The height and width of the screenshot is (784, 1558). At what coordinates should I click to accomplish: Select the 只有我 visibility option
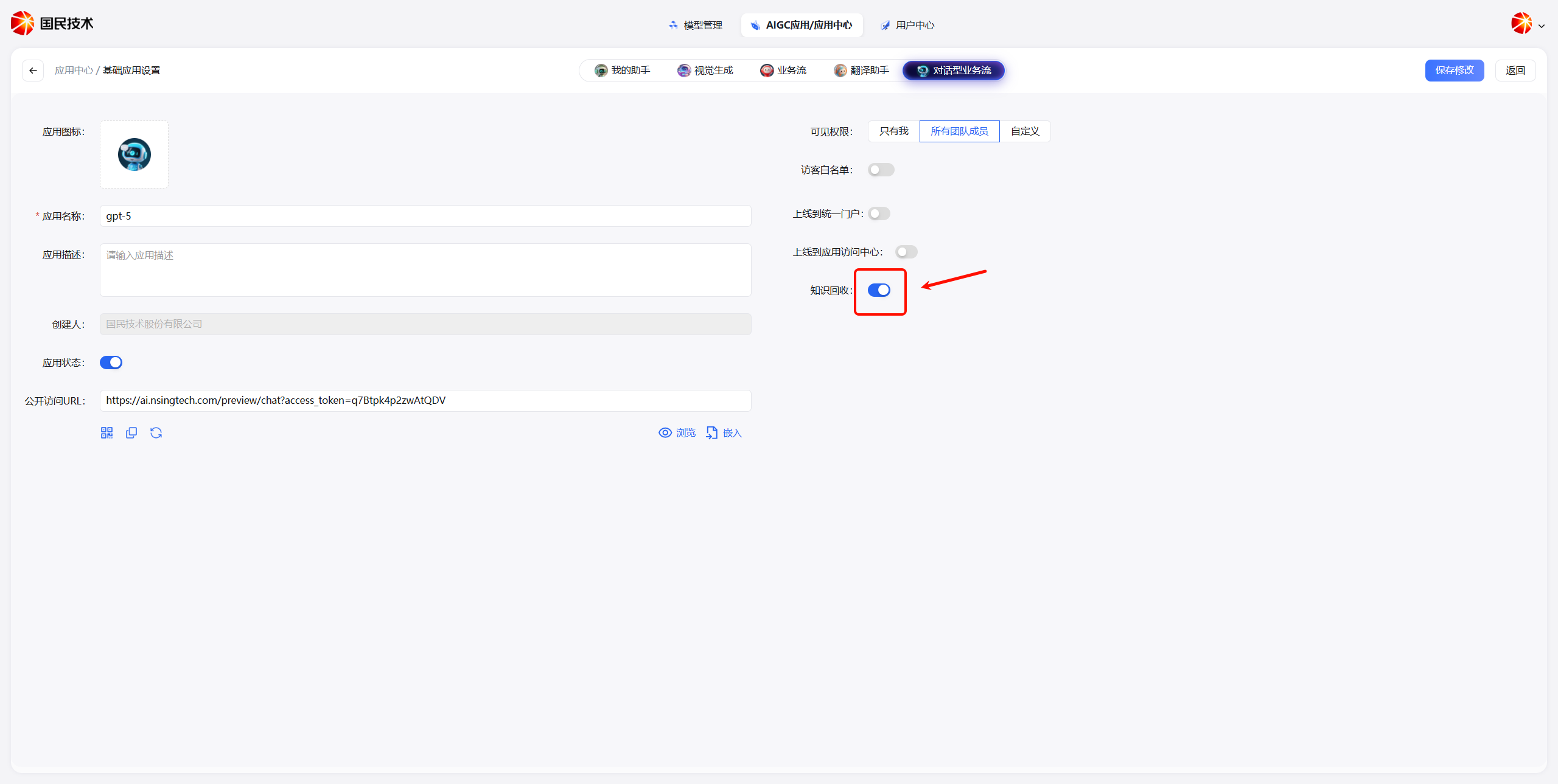coord(893,131)
